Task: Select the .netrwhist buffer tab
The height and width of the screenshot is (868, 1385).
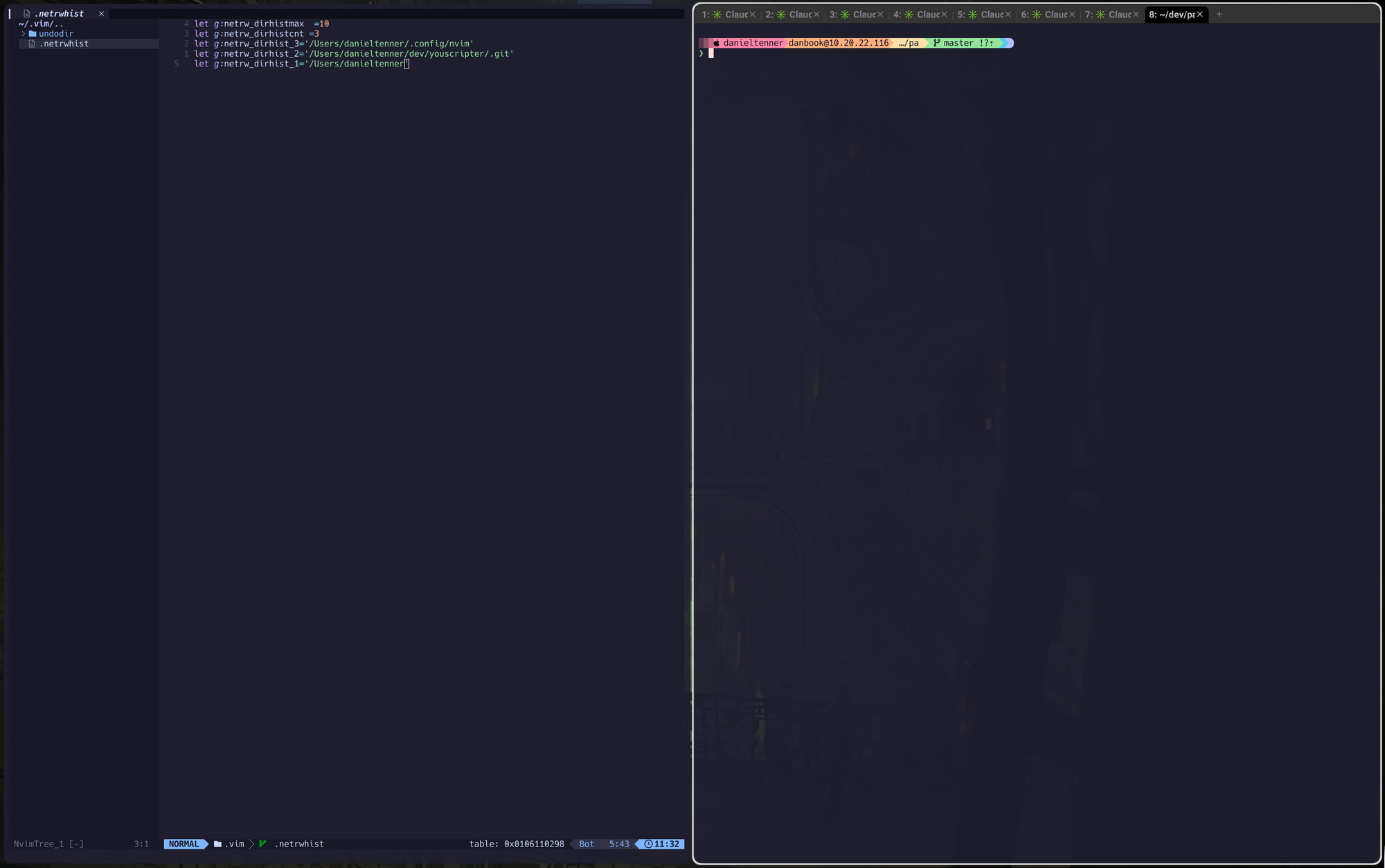Action: tap(59, 13)
